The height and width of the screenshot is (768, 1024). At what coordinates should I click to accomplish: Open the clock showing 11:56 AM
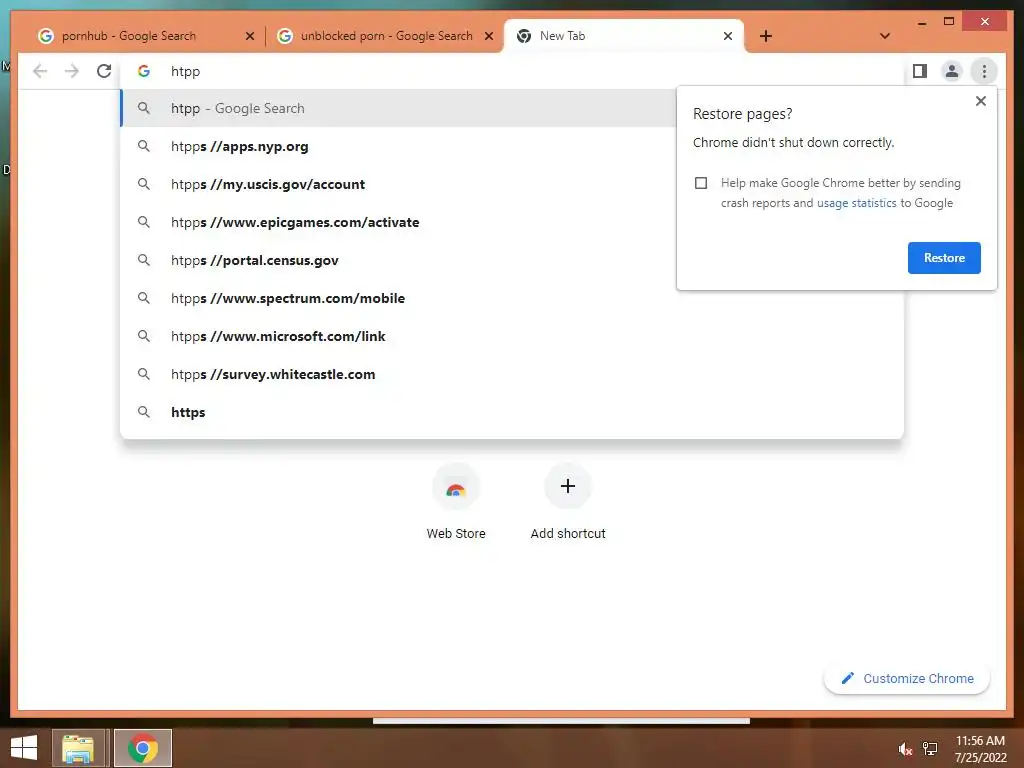point(980,748)
